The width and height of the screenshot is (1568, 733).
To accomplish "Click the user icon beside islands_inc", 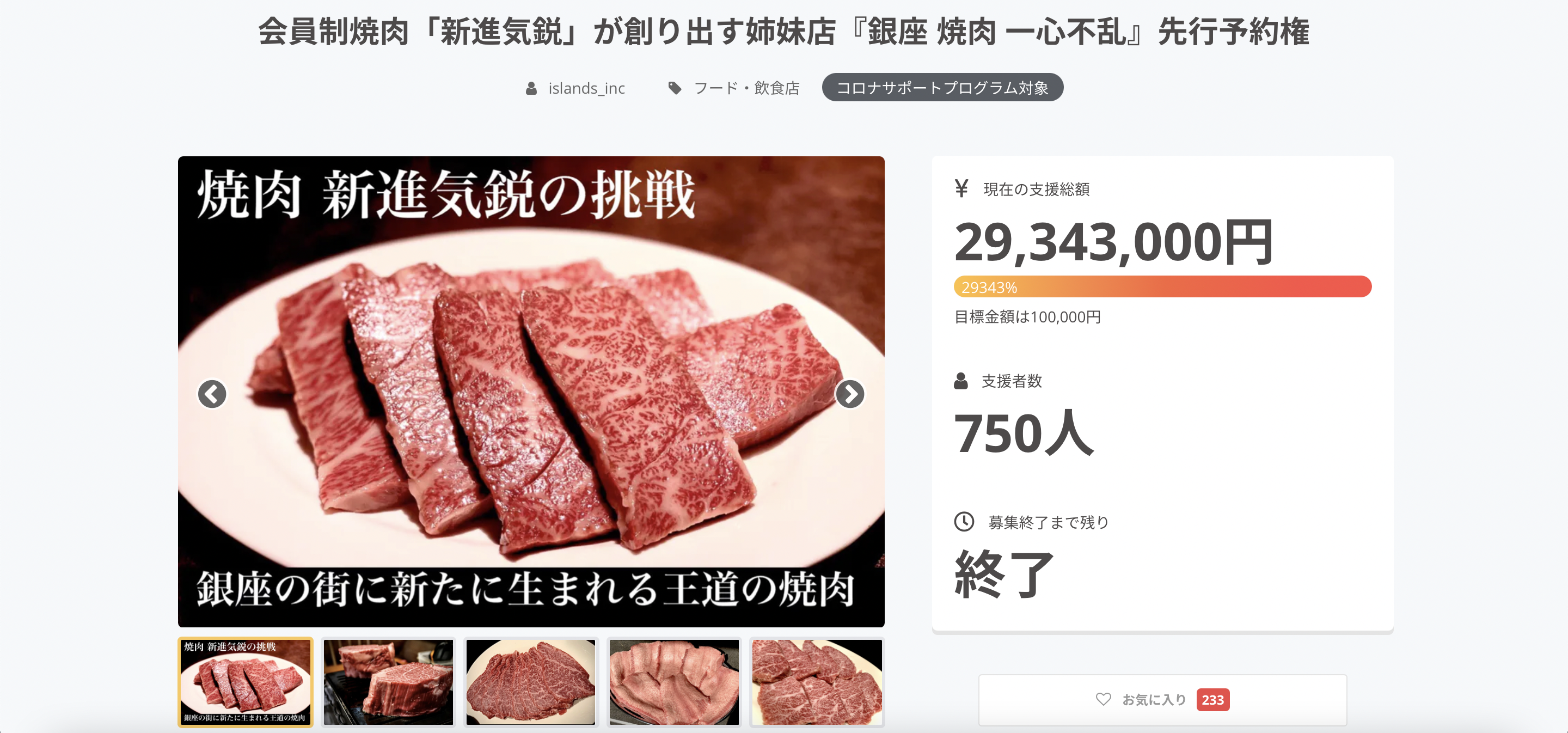I will tap(531, 88).
